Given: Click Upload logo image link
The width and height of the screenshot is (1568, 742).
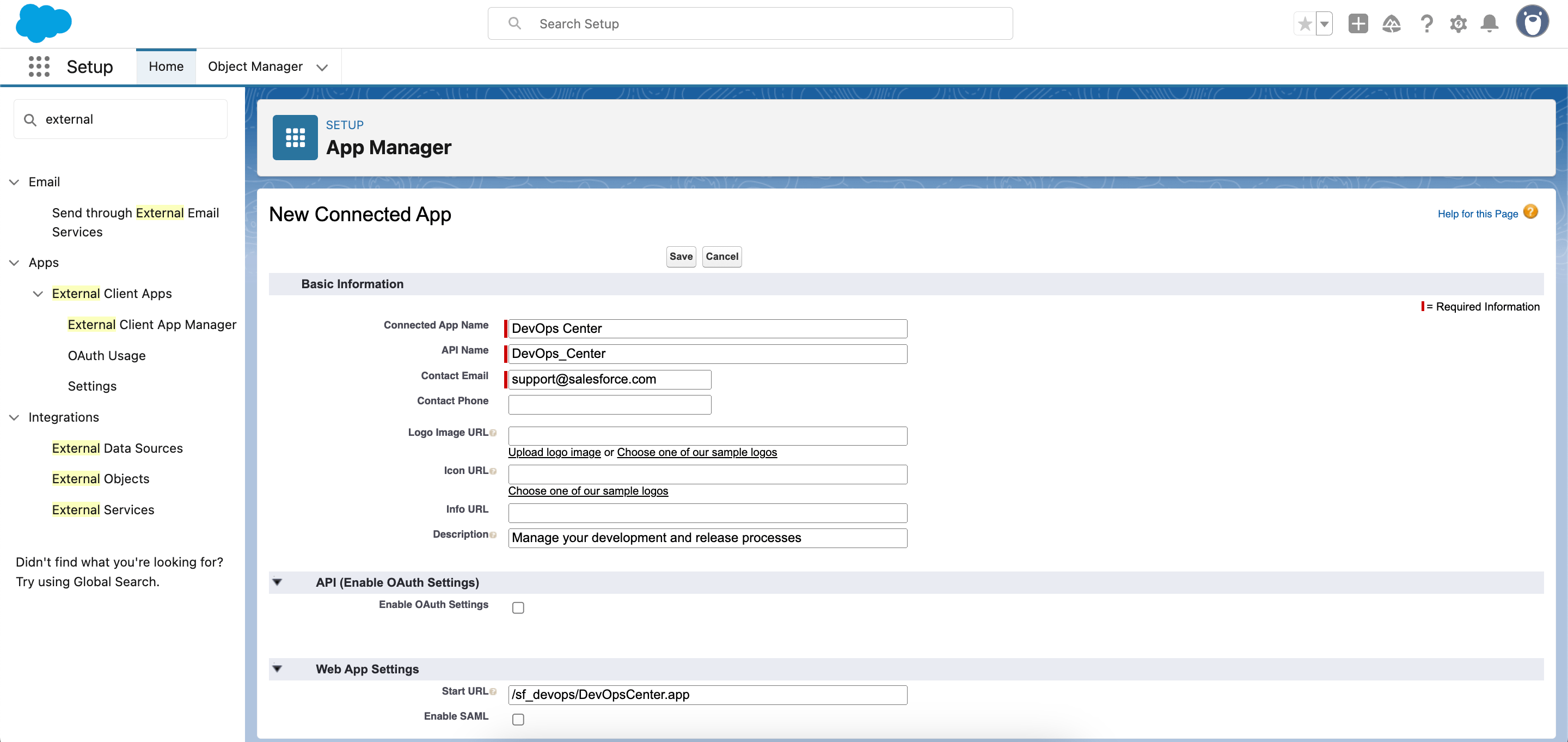Looking at the screenshot, I should point(554,452).
